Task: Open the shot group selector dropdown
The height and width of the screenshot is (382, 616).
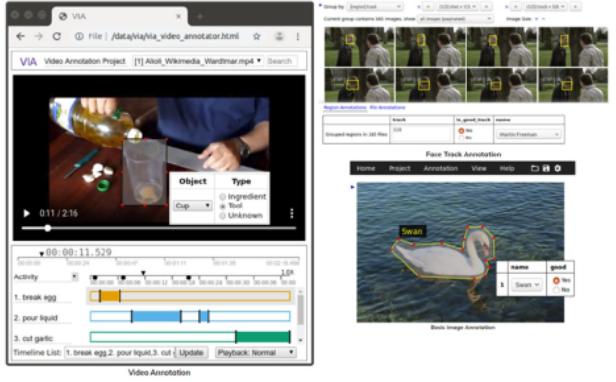Action: click(457, 7)
